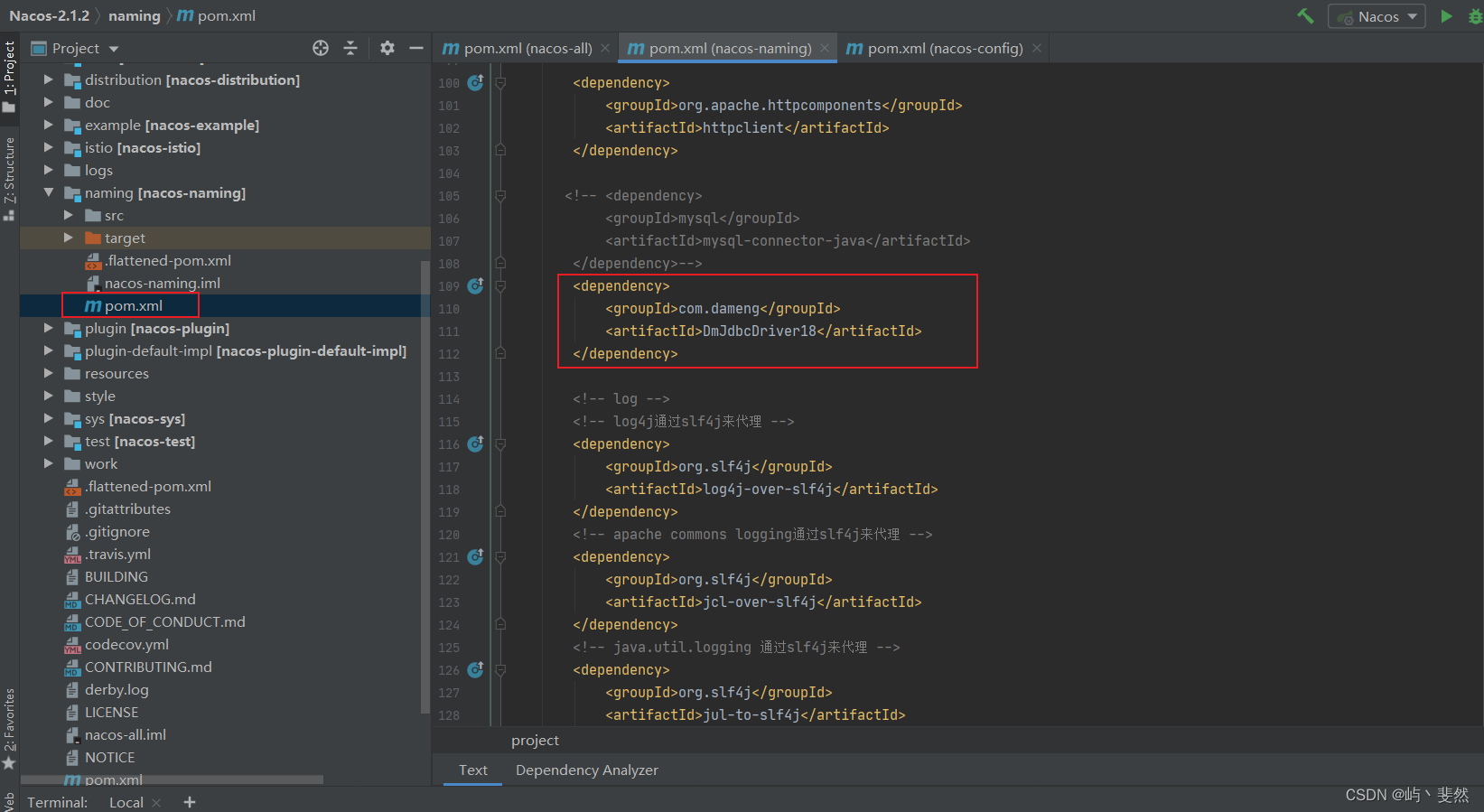Select the LICENSE file
Image resolution: width=1484 pixels, height=812 pixels.
tap(111, 712)
